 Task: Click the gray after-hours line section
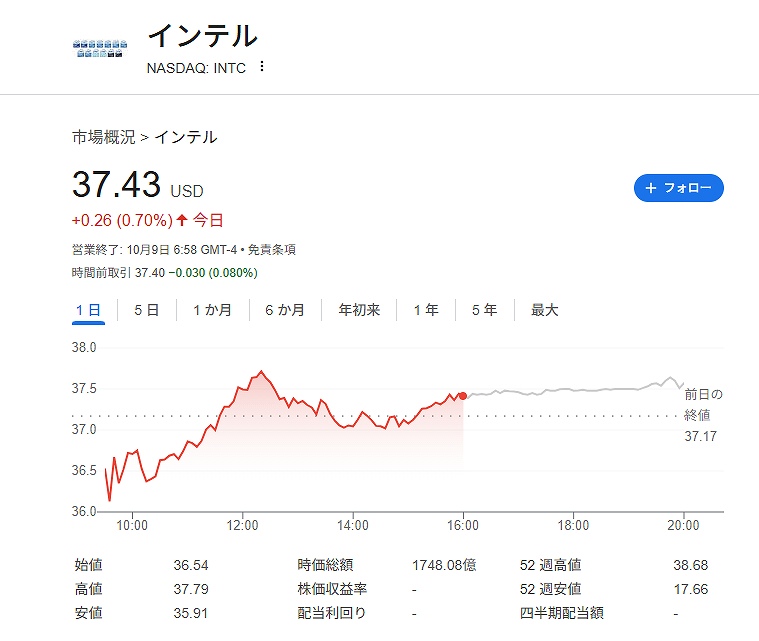(x=570, y=390)
